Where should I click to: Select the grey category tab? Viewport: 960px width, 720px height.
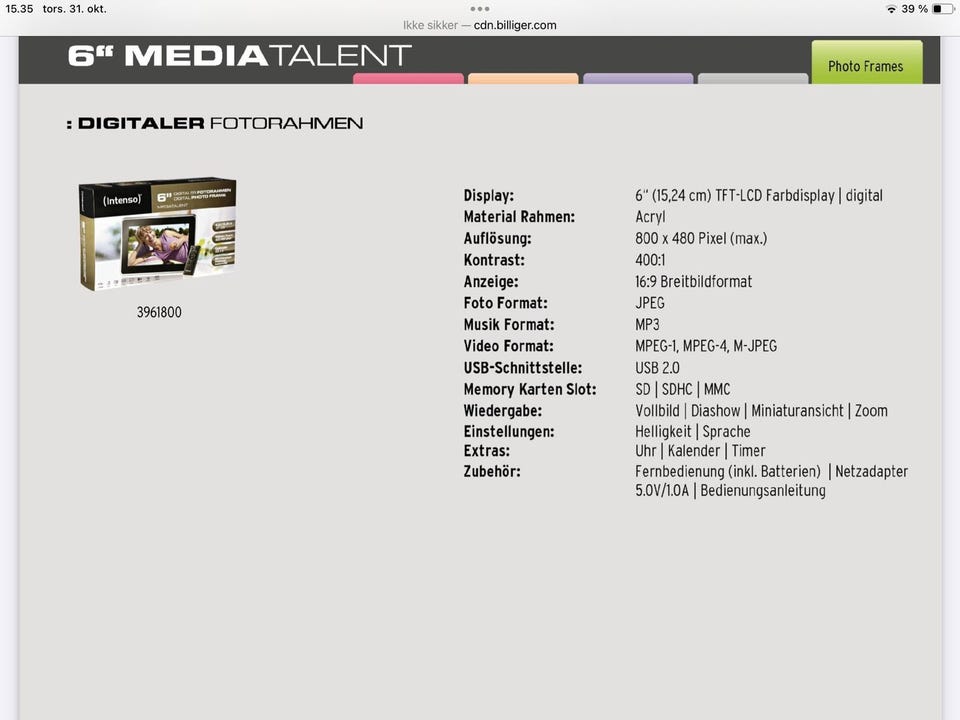click(752, 78)
